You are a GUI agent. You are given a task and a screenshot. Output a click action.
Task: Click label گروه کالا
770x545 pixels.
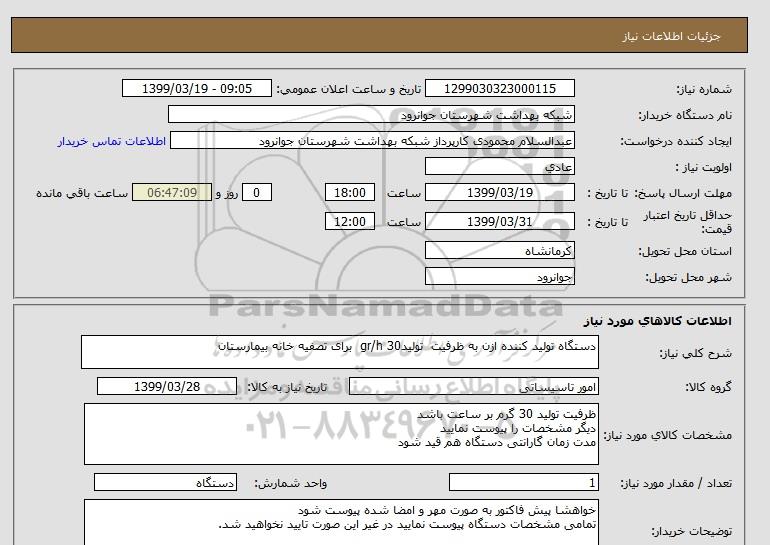click(x=709, y=387)
